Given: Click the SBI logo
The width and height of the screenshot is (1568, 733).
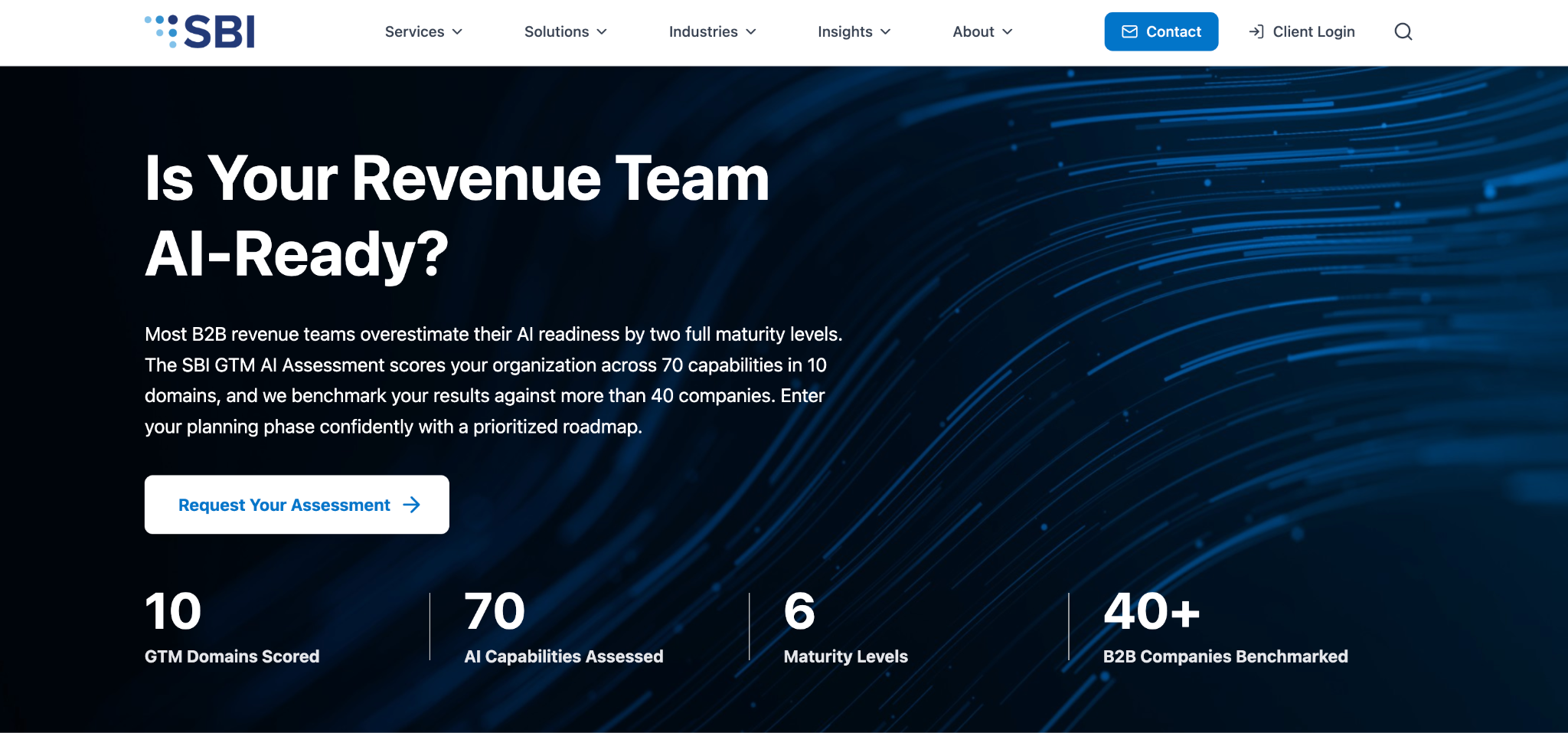Looking at the screenshot, I should (x=200, y=31).
